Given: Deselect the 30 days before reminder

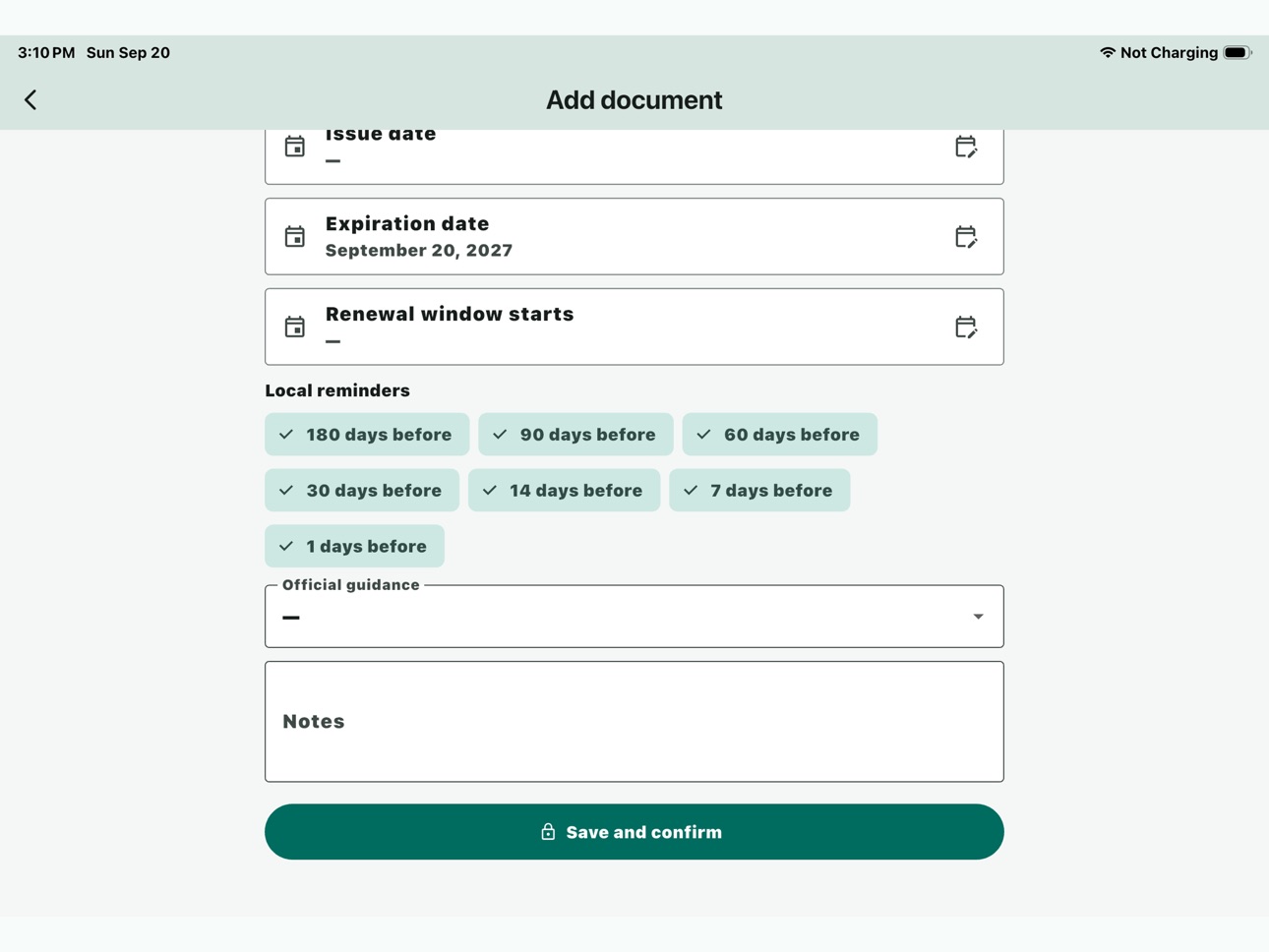Looking at the screenshot, I should pos(362,491).
